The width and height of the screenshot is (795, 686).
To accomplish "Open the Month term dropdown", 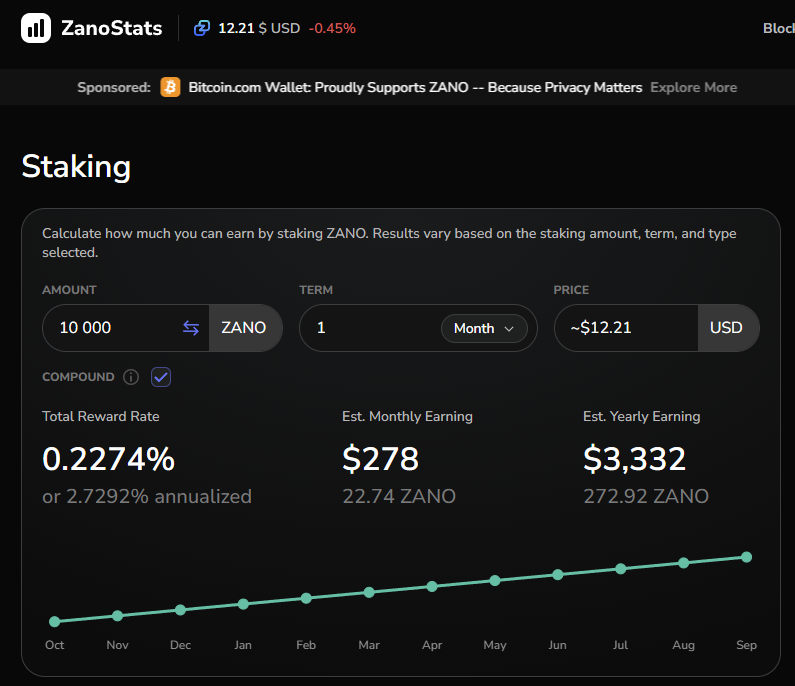I will point(484,328).
